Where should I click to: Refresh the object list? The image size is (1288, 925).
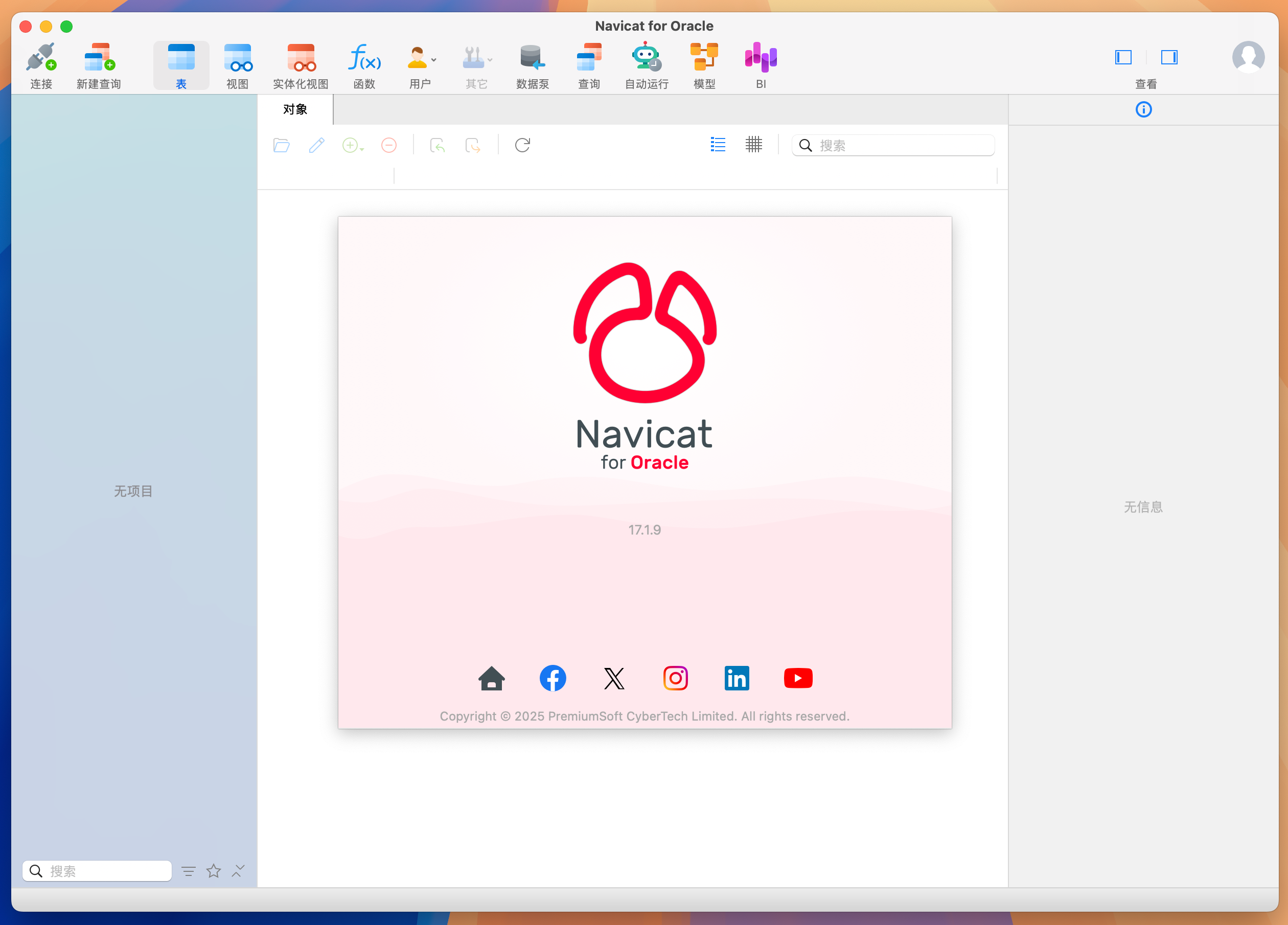pos(522,145)
